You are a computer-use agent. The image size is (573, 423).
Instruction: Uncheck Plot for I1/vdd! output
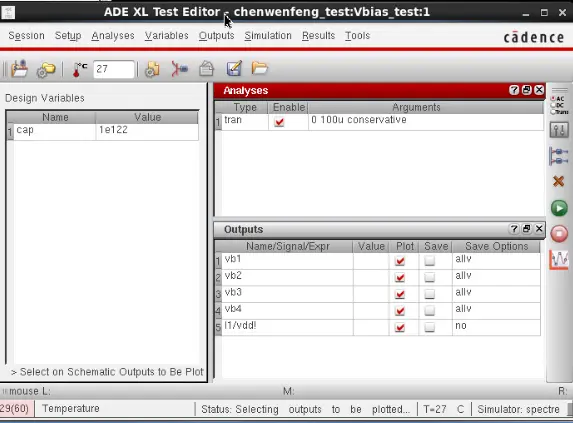400,327
